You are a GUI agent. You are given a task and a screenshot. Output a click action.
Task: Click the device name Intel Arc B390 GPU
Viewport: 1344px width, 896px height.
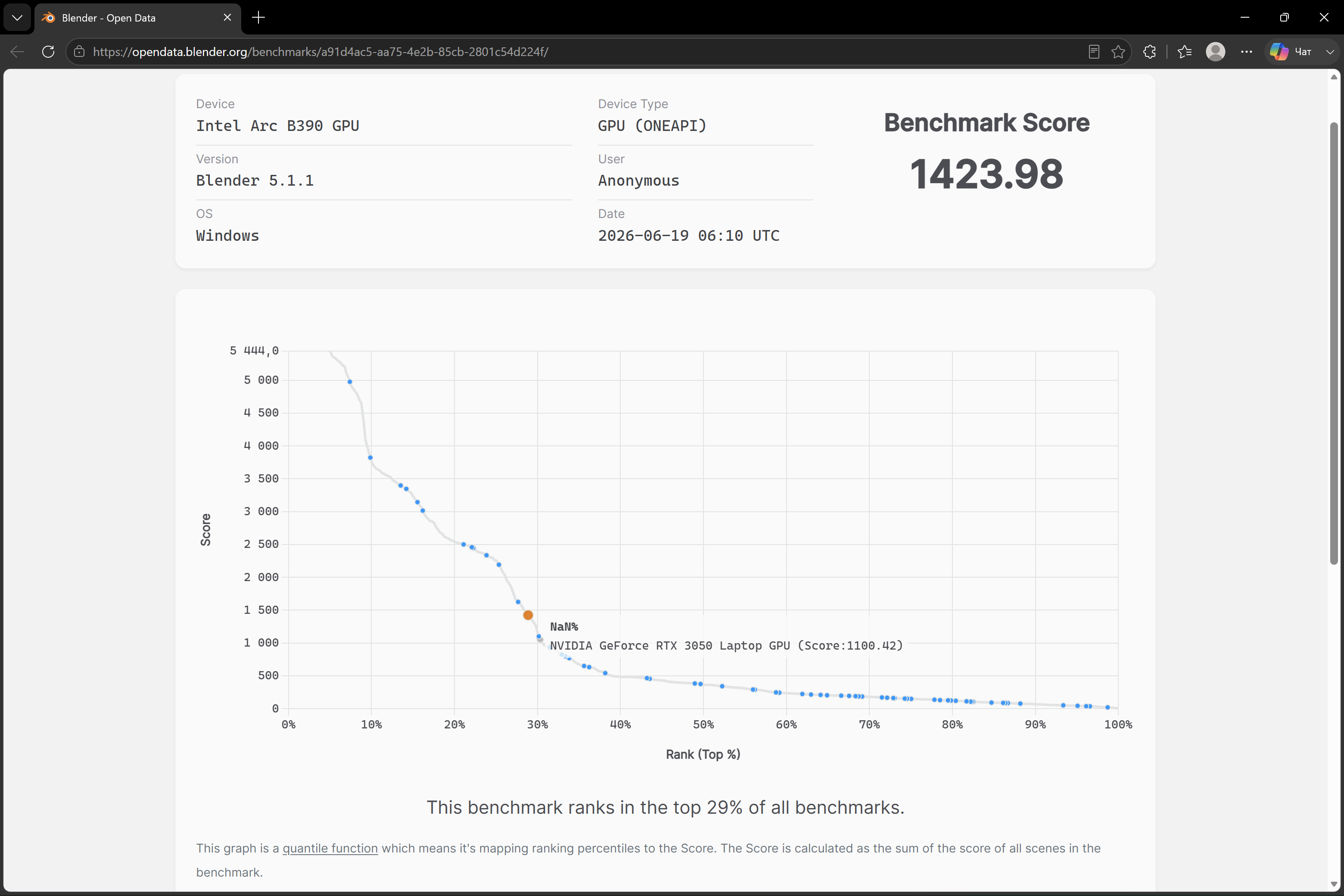[278, 126]
